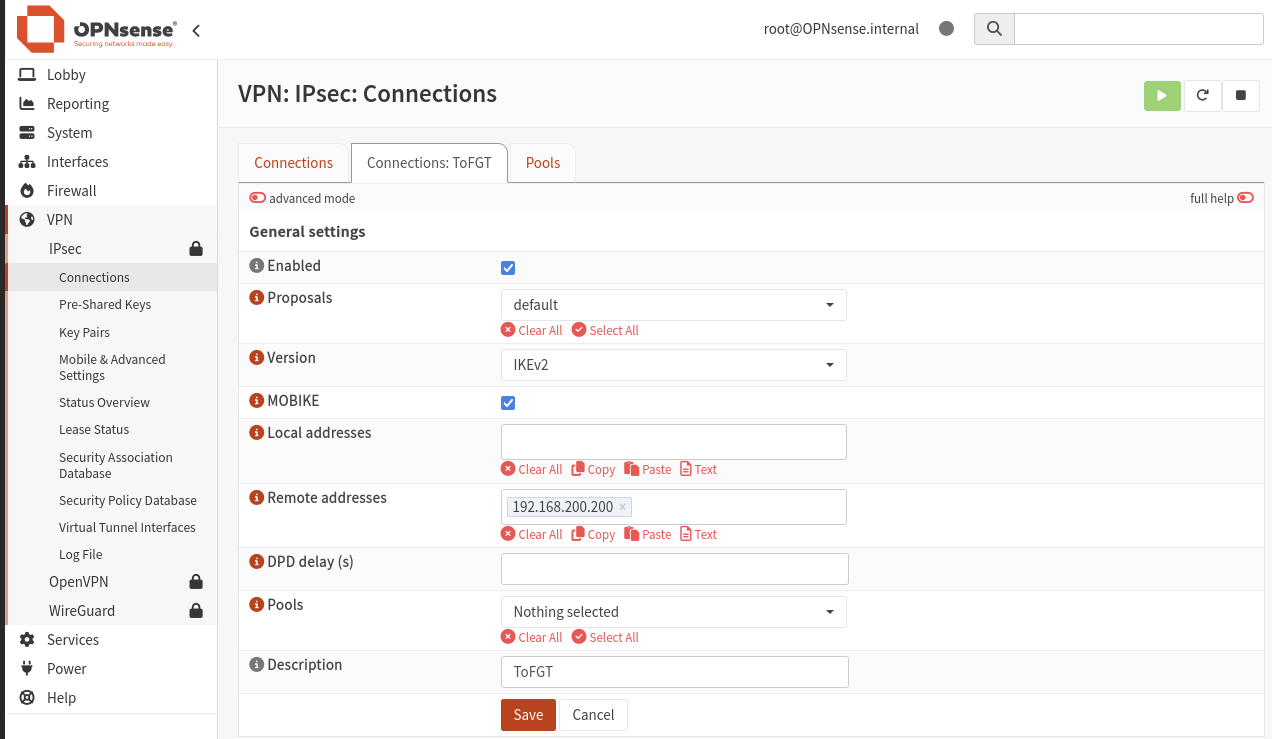The height and width of the screenshot is (739, 1272).
Task: Remove the 192.168.200.200 remote address tag
Action: pos(622,507)
